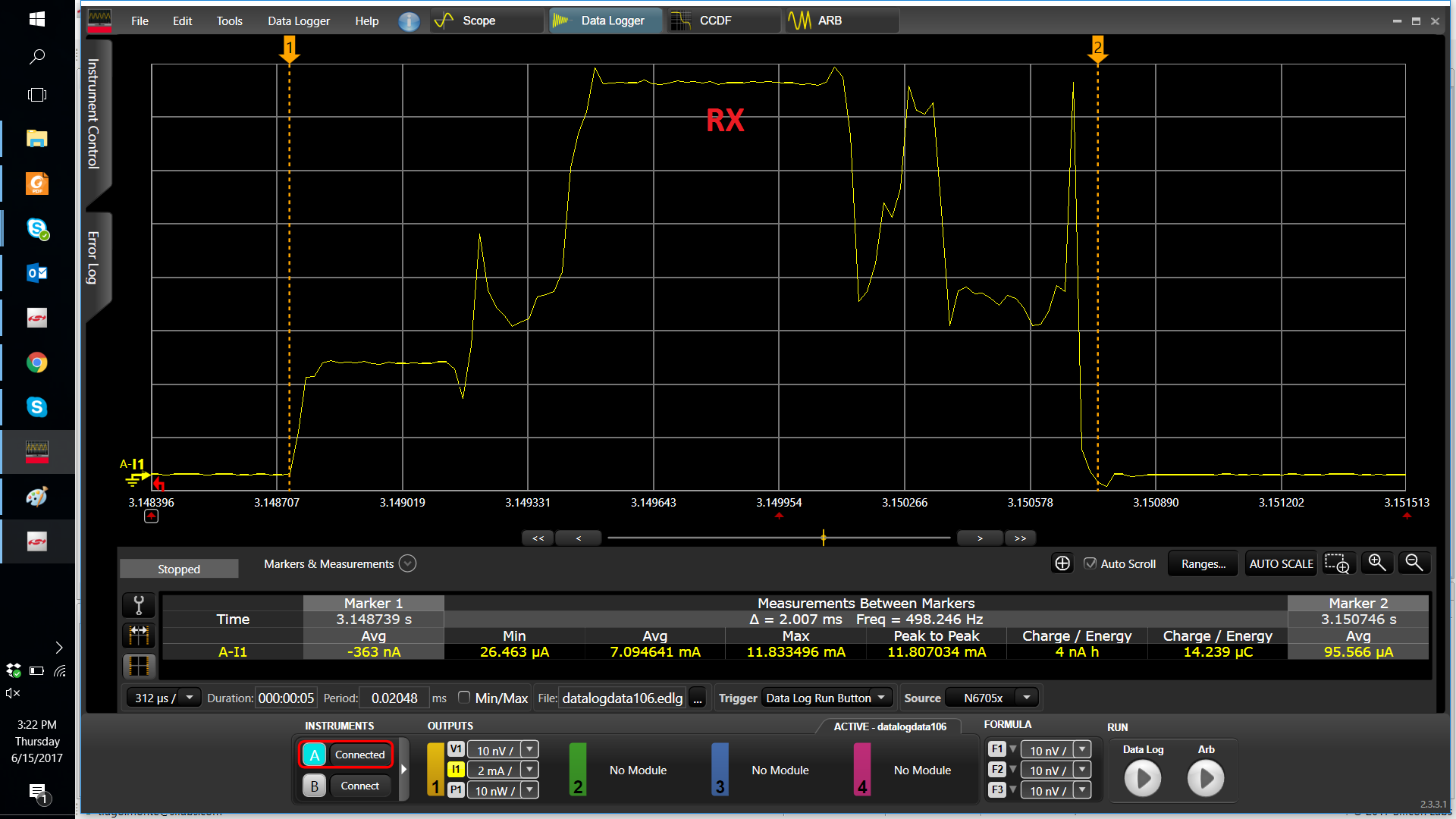The width and height of the screenshot is (1456, 819).
Task: Click the zoom-out magnifier icon
Action: point(1414,563)
